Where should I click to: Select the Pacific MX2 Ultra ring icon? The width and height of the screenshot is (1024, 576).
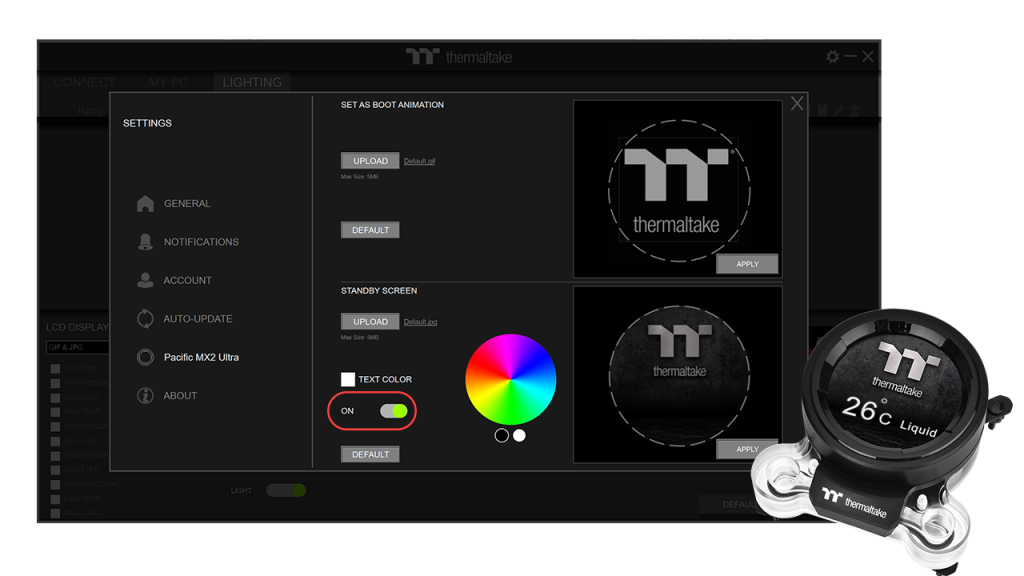tap(145, 357)
